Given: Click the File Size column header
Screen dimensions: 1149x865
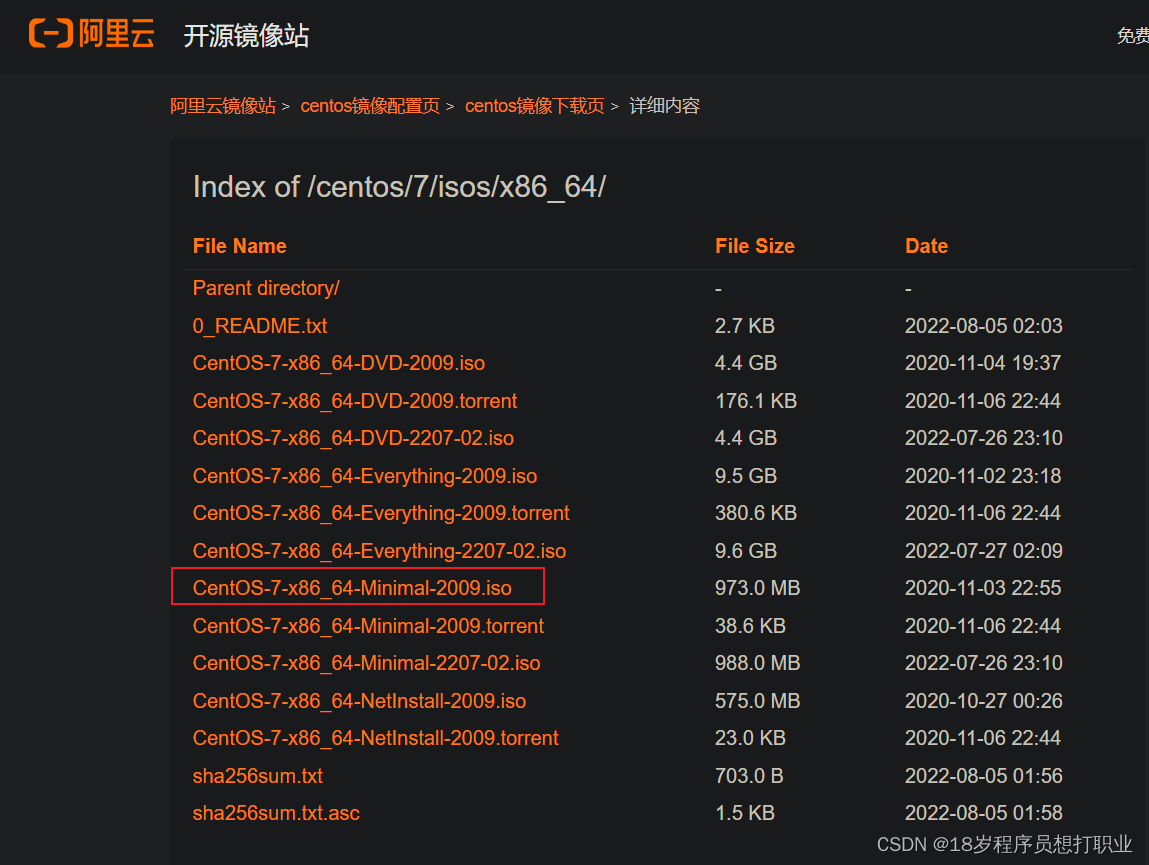Looking at the screenshot, I should point(755,246).
